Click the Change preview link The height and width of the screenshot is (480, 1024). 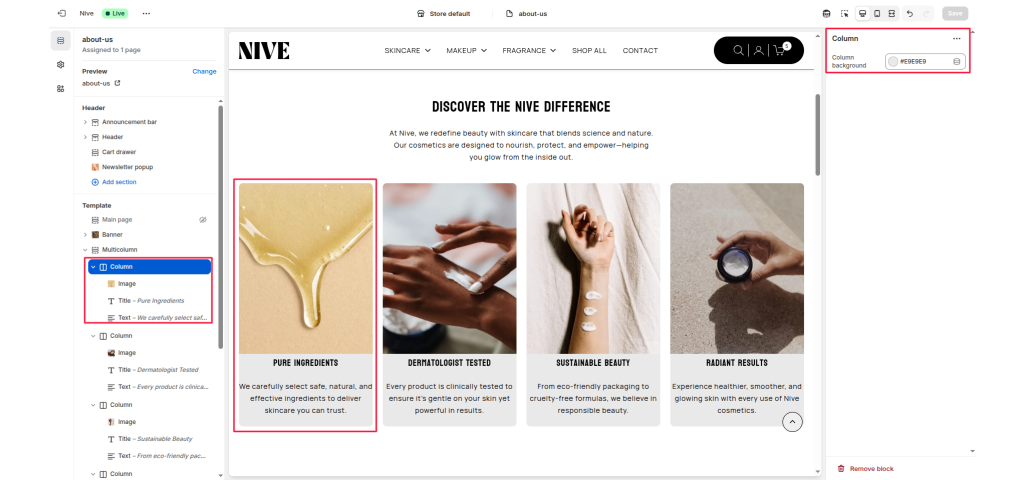204,71
